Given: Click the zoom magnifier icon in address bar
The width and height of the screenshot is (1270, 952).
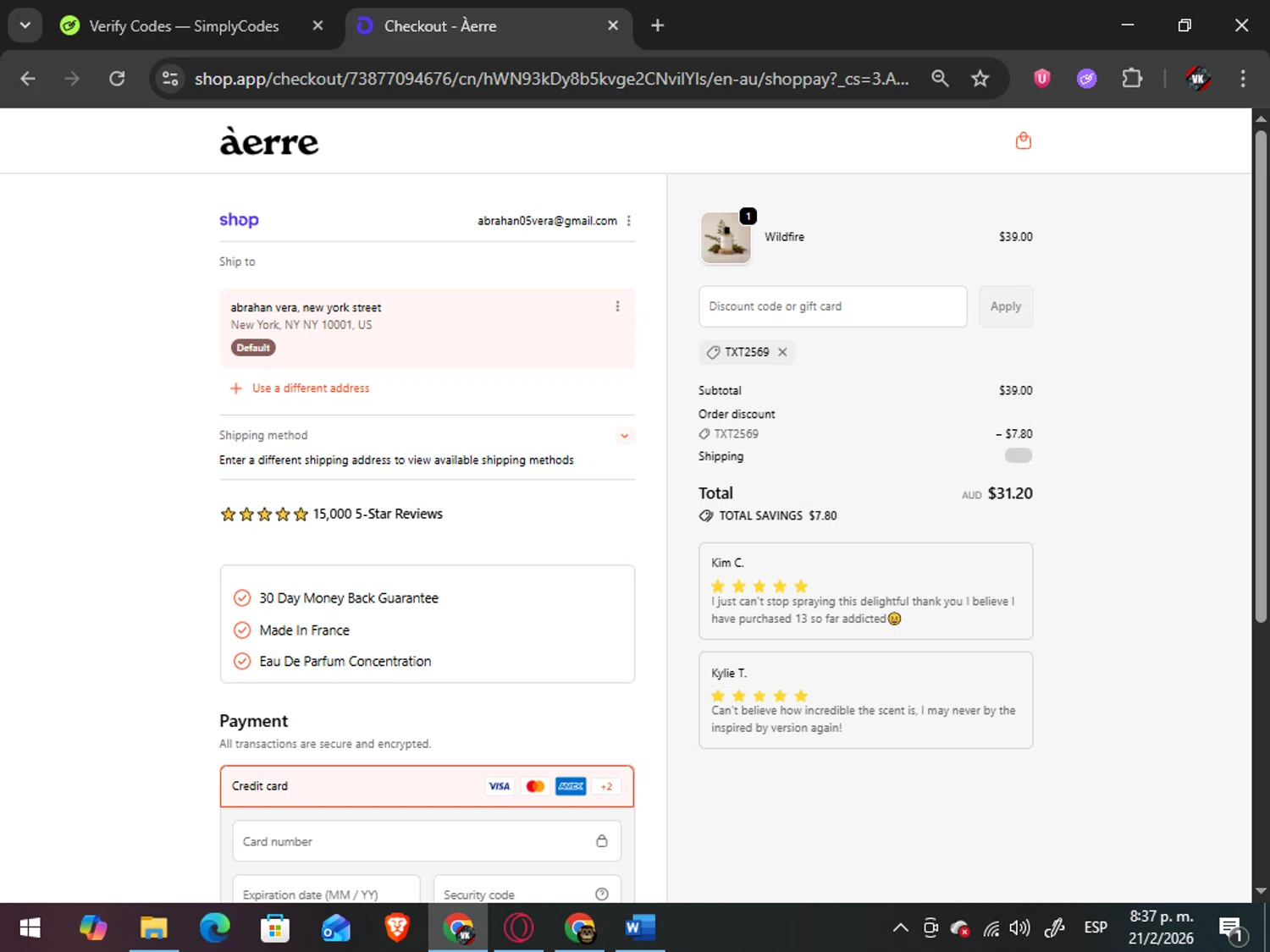Looking at the screenshot, I should [x=940, y=79].
